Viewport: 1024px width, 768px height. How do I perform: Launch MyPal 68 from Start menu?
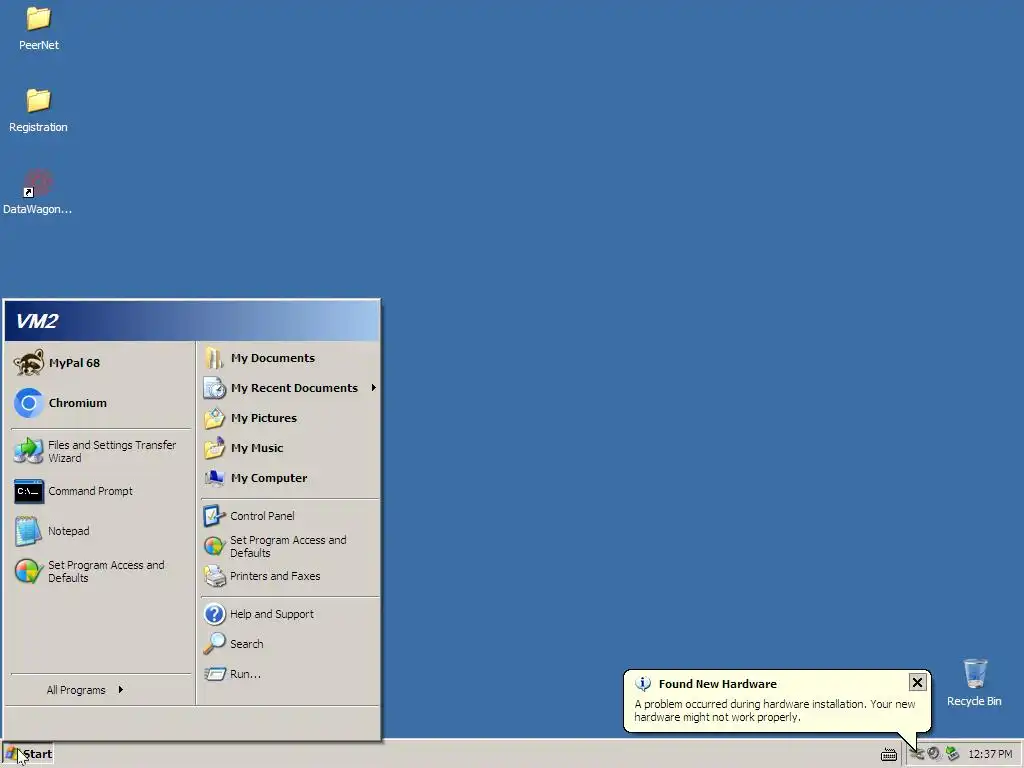101,363
